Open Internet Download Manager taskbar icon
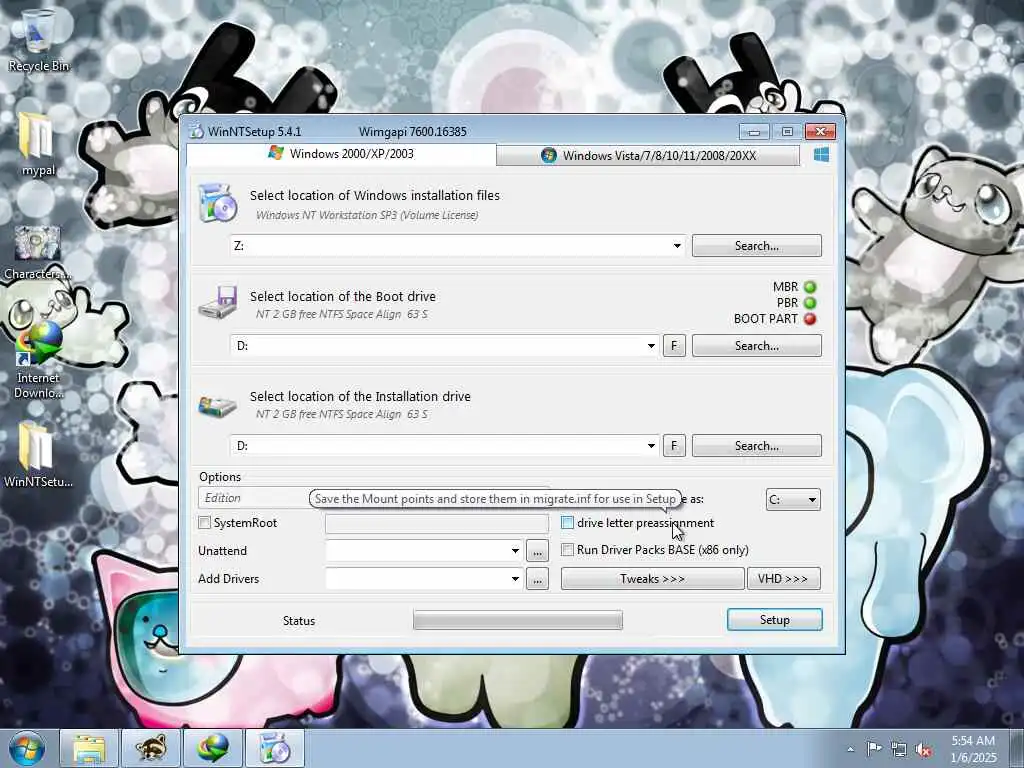The height and width of the screenshot is (768, 1024). click(213, 748)
